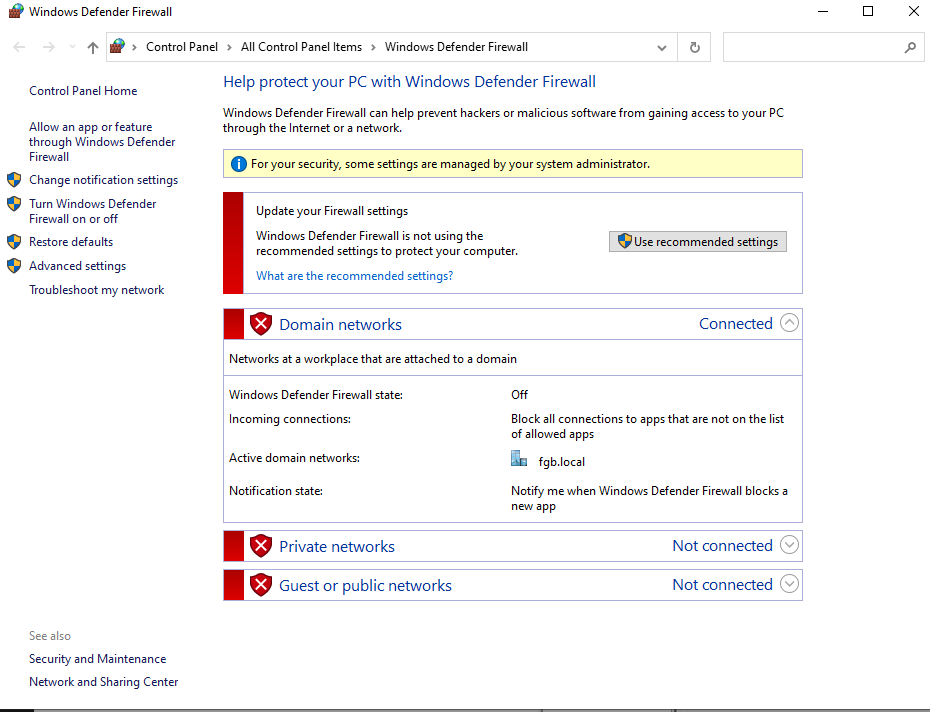Click the red shield icon for Private networks
This screenshot has height=712, width=930.
tap(261, 546)
